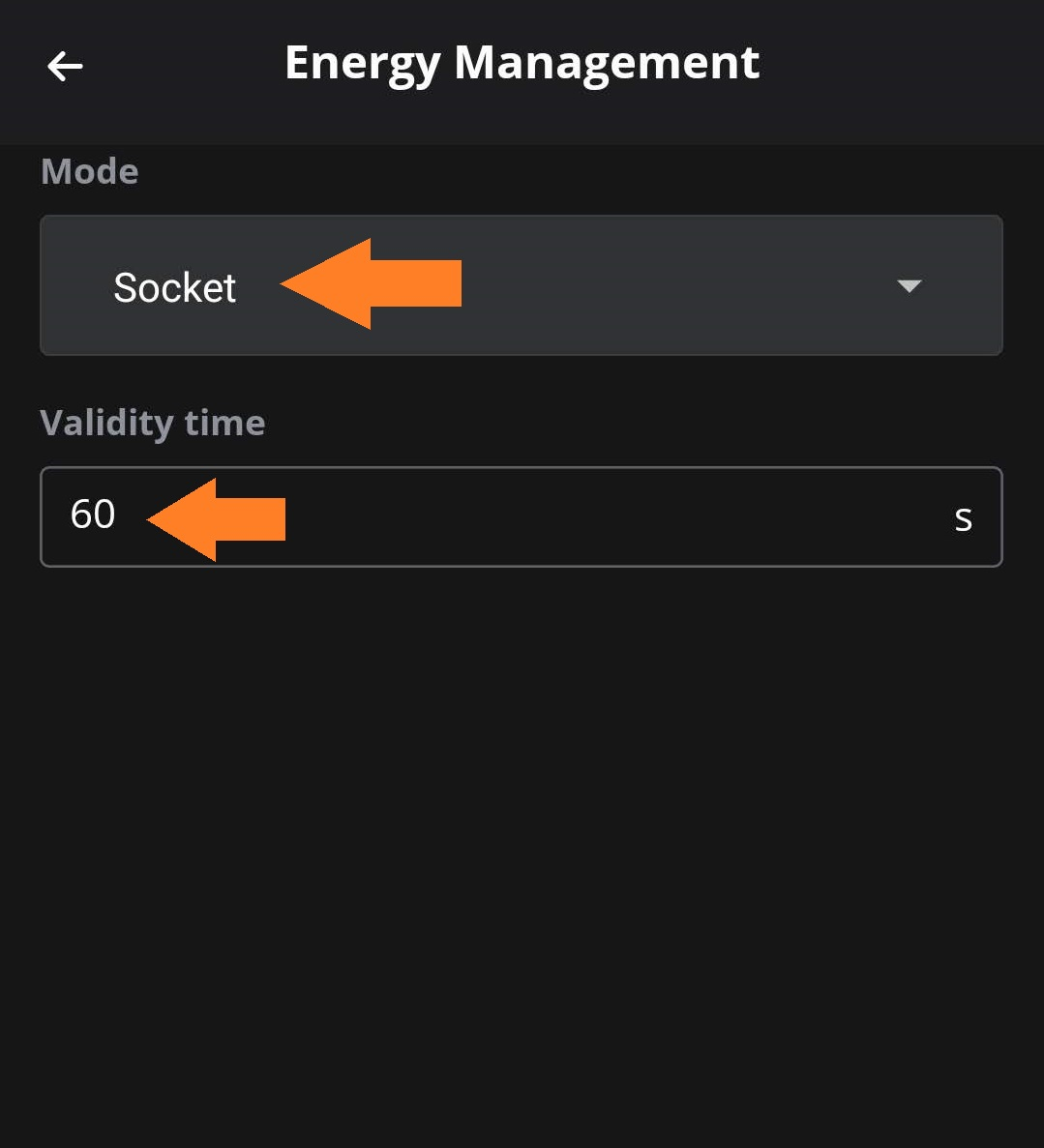Click the Socket text in the Mode selector
This screenshot has height=1148, width=1044.
(174, 287)
